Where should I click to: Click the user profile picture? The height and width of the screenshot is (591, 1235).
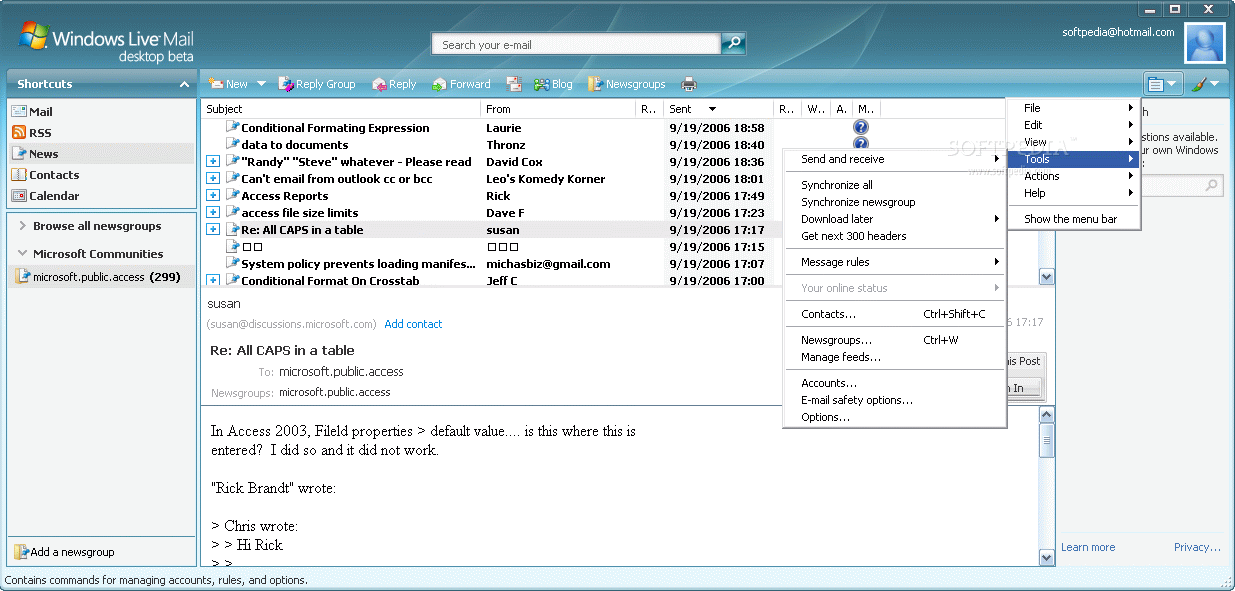[1205, 43]
